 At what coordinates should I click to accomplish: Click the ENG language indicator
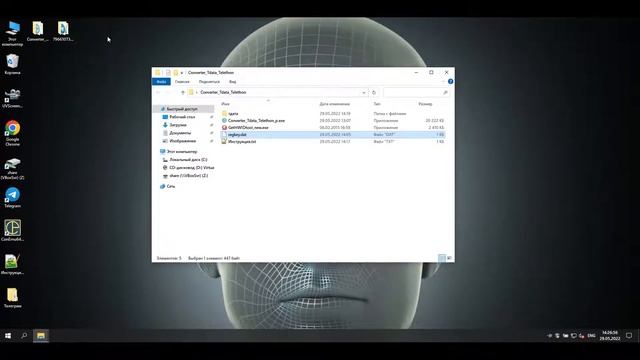click(x=591, y=336)
